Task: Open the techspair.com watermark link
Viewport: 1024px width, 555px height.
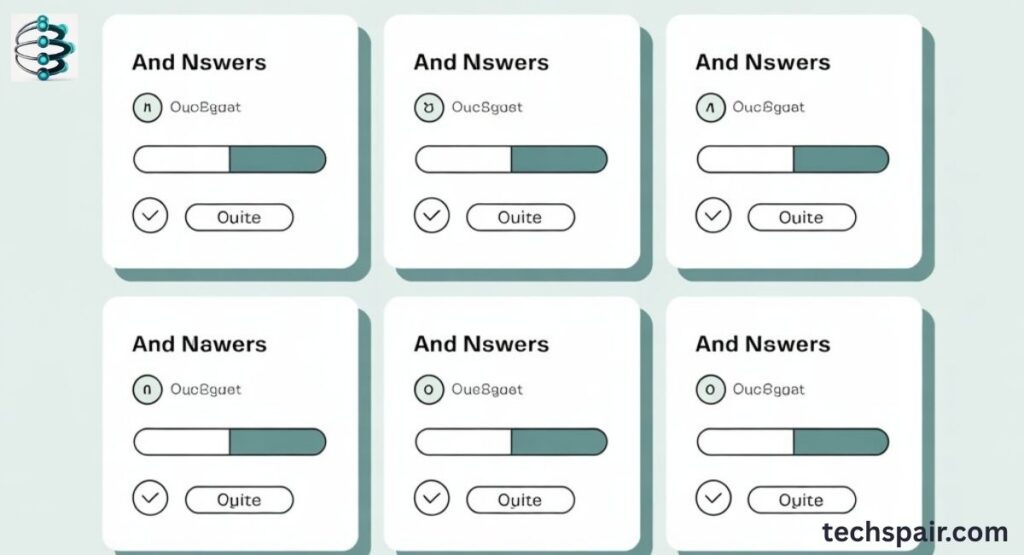Action: coord(915,532)
